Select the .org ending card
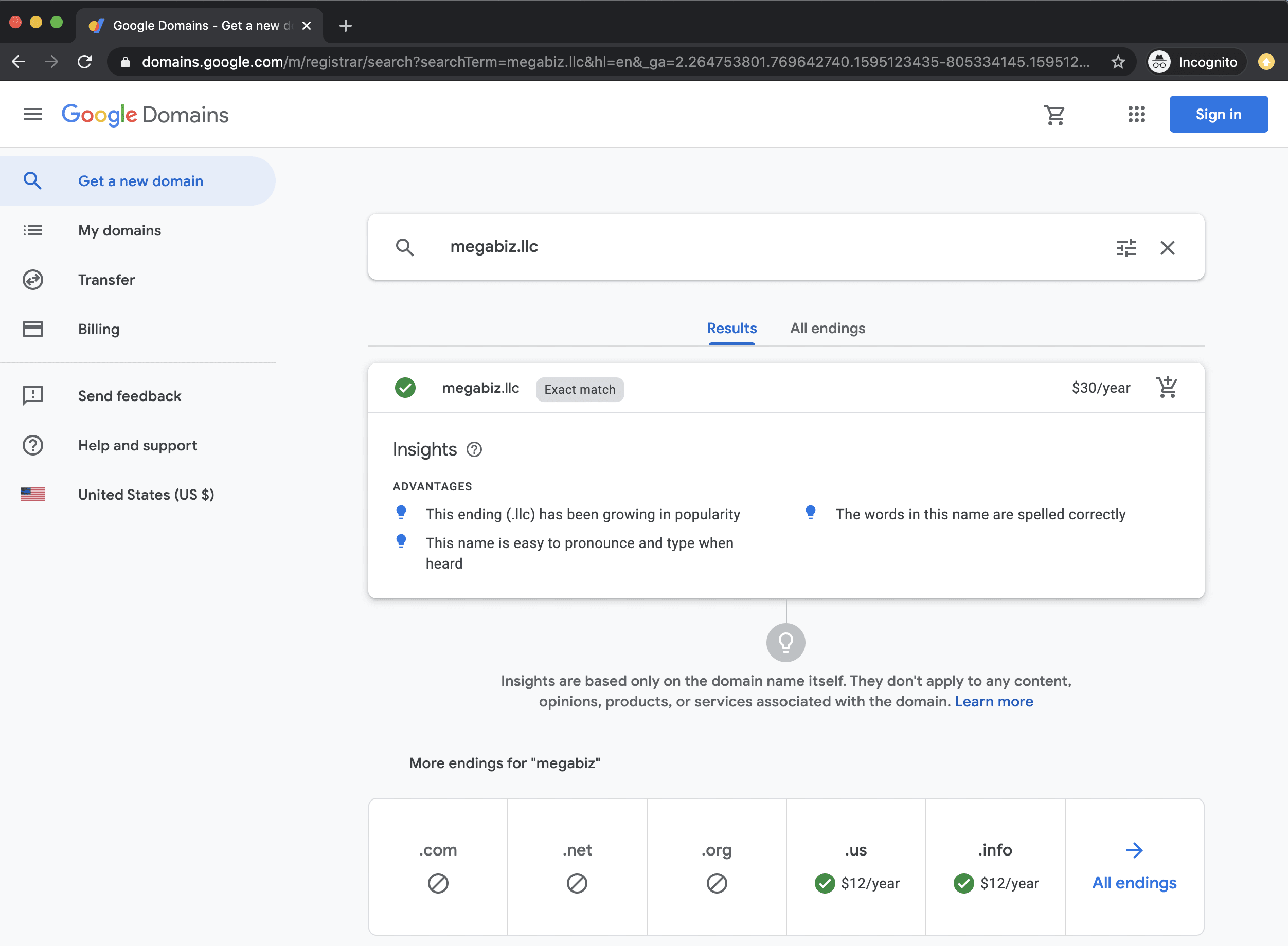 click(x=717, y=866)
